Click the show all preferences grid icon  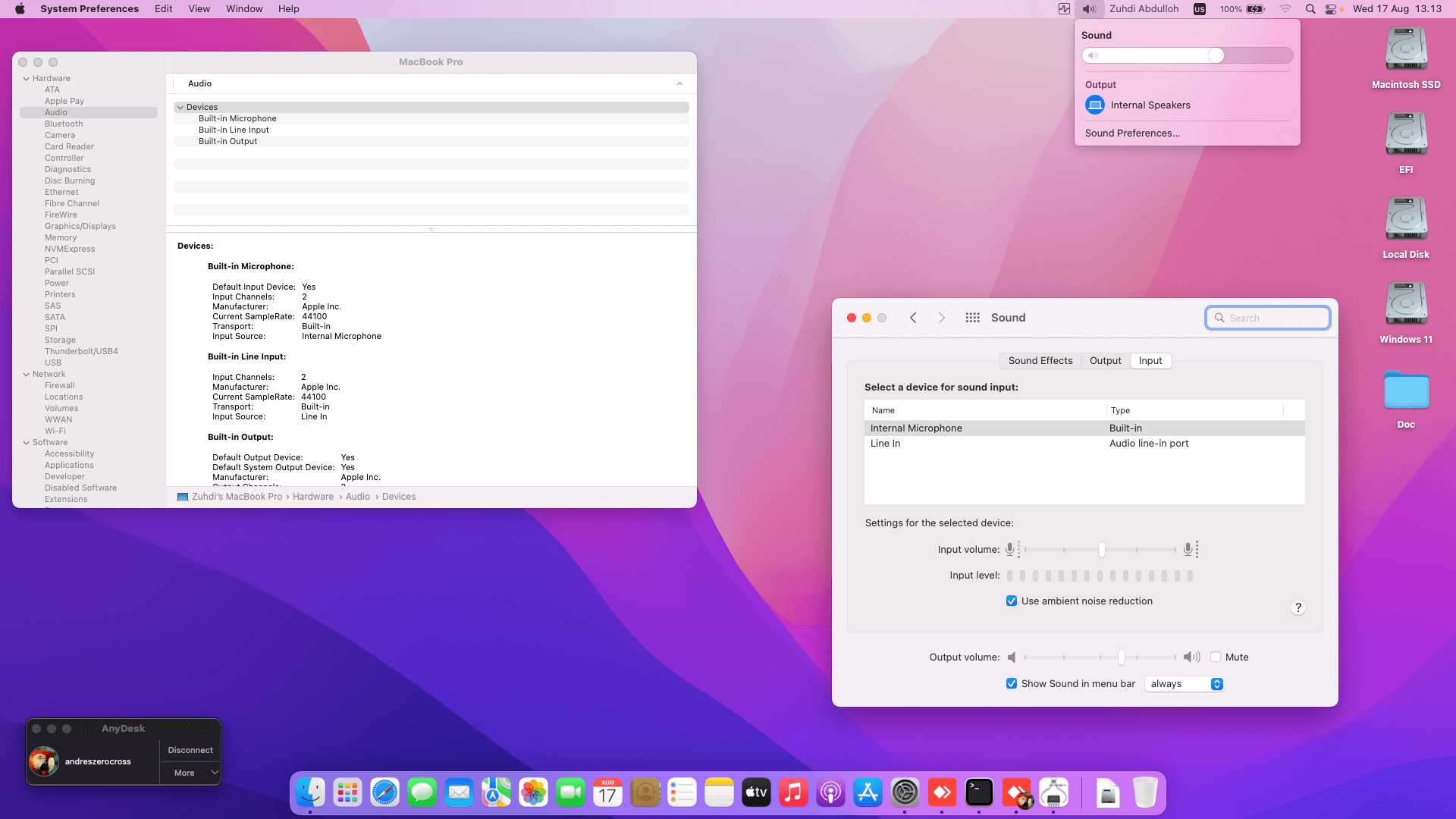coord(972,318)
